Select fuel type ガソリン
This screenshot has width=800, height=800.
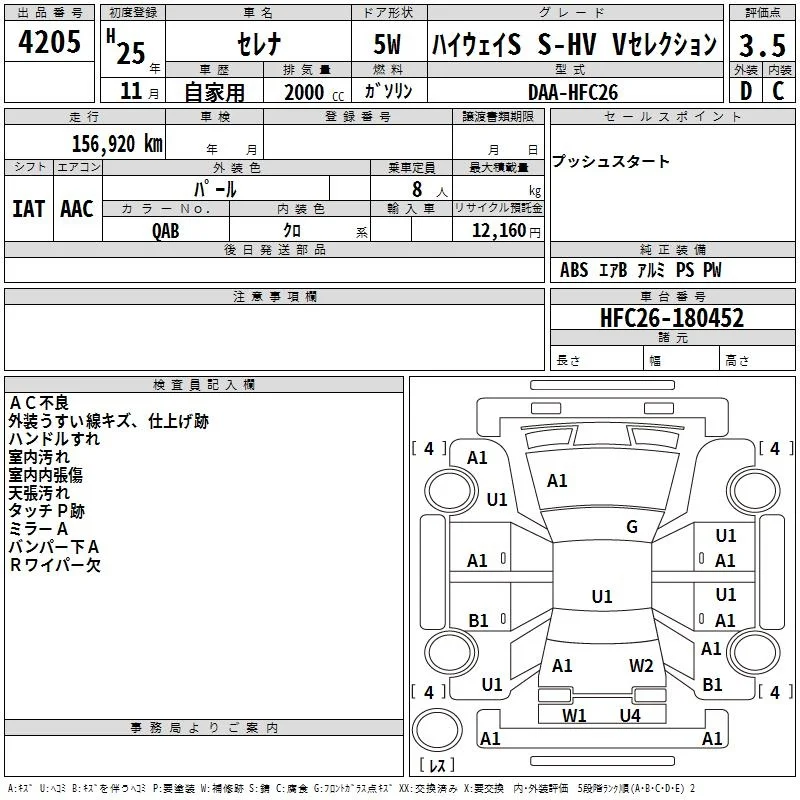point(388,91)
